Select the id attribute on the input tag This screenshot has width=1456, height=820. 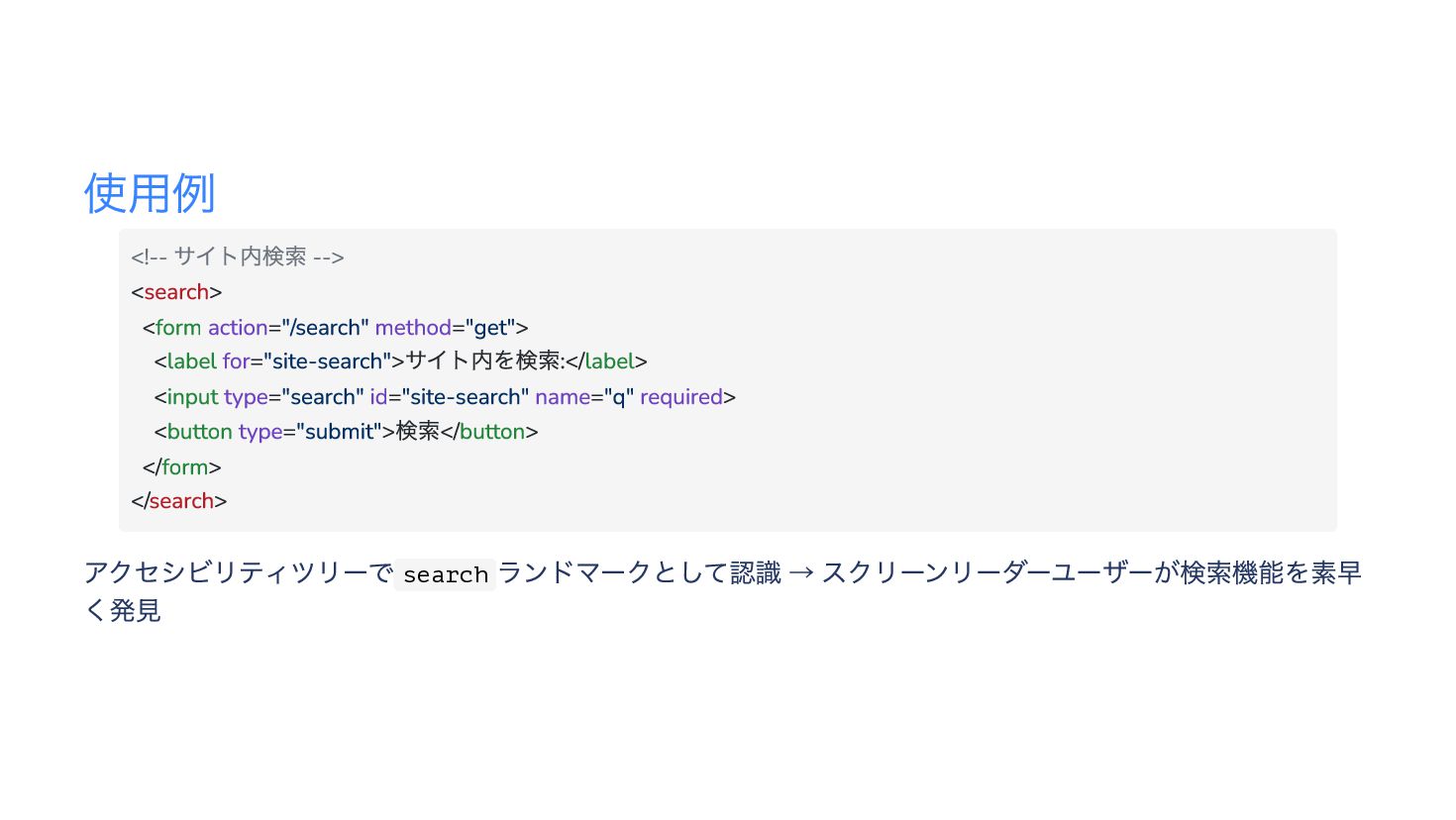[378, 397]
